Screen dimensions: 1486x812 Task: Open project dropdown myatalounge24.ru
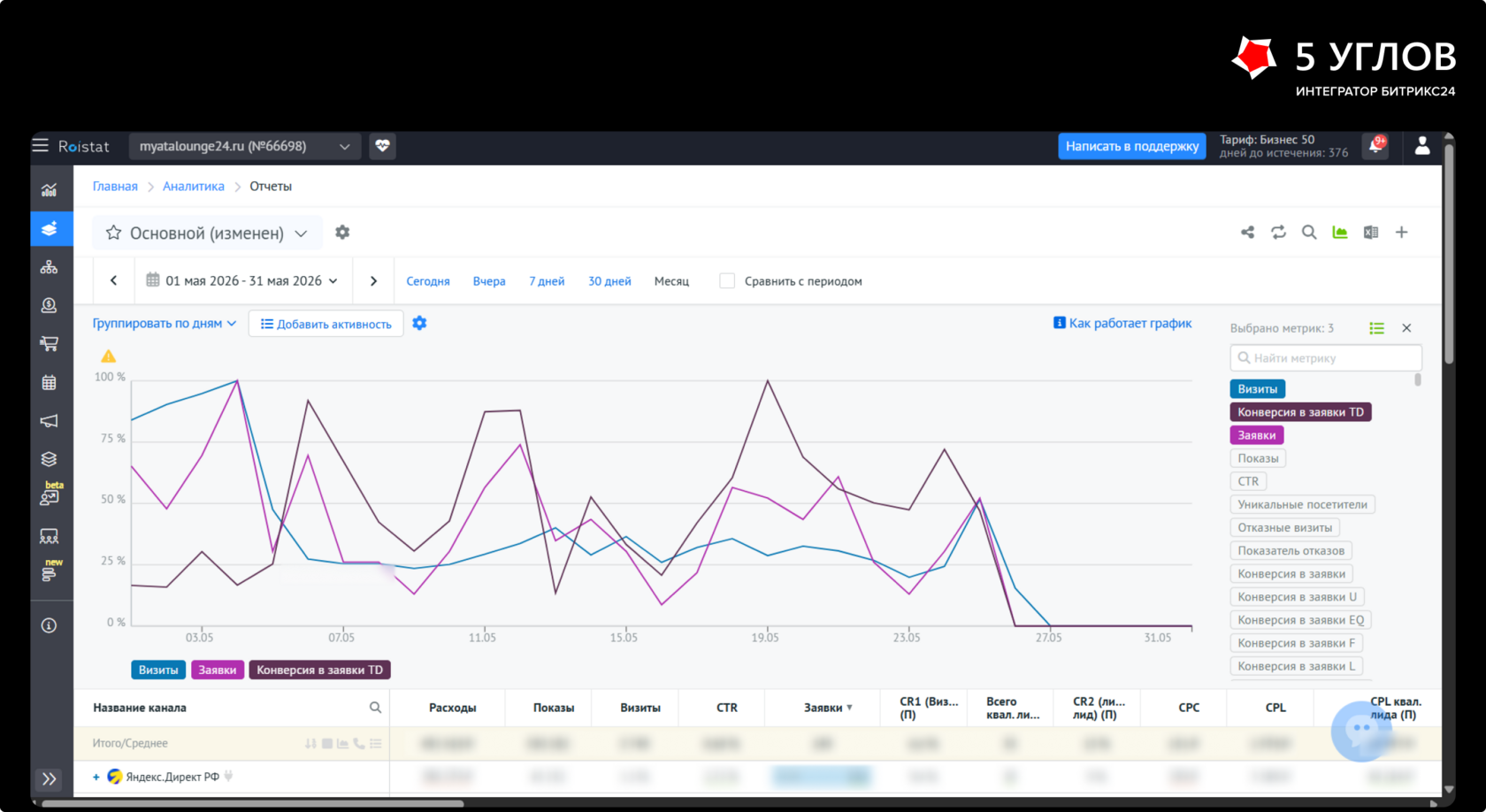point(245,146)
